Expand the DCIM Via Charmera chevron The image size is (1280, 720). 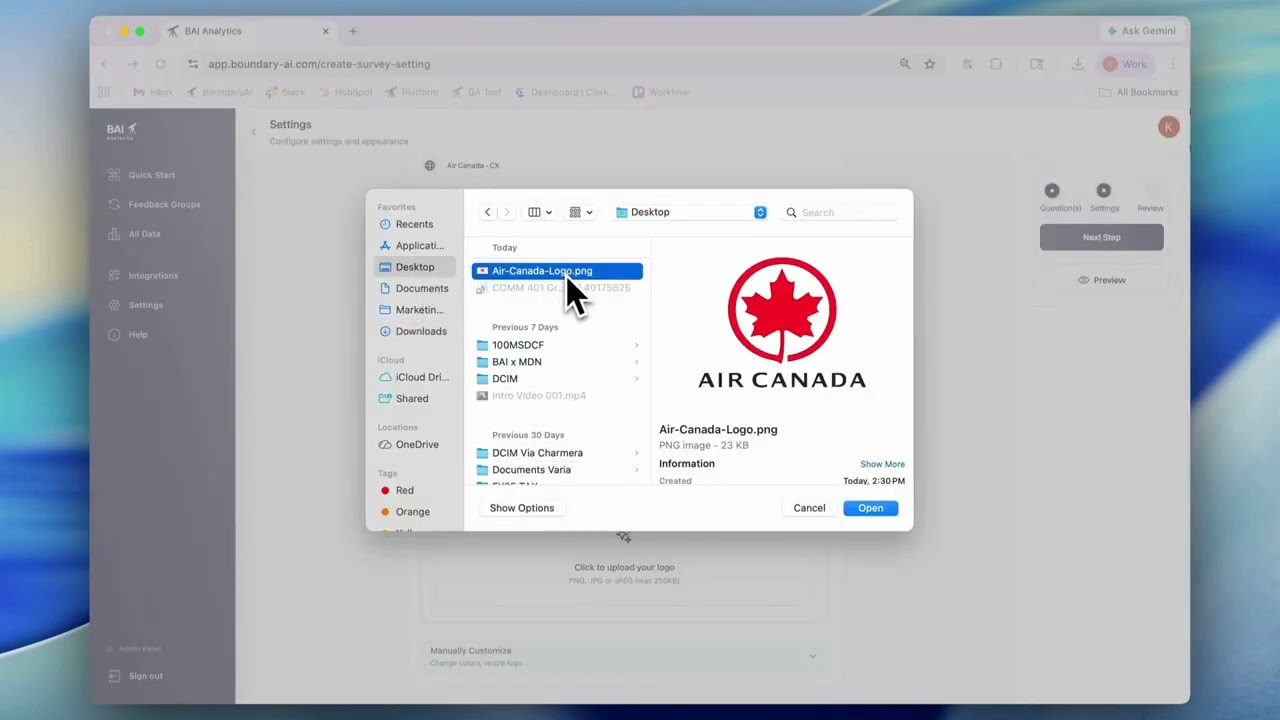(636, 453)
